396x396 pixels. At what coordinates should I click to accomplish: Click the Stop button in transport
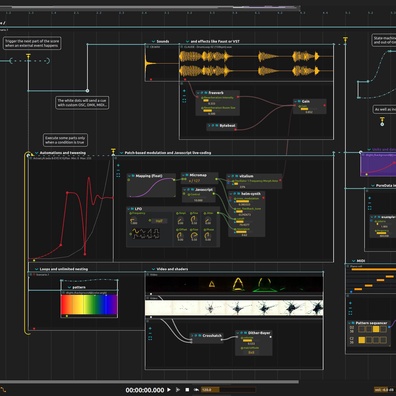[187, 389]
